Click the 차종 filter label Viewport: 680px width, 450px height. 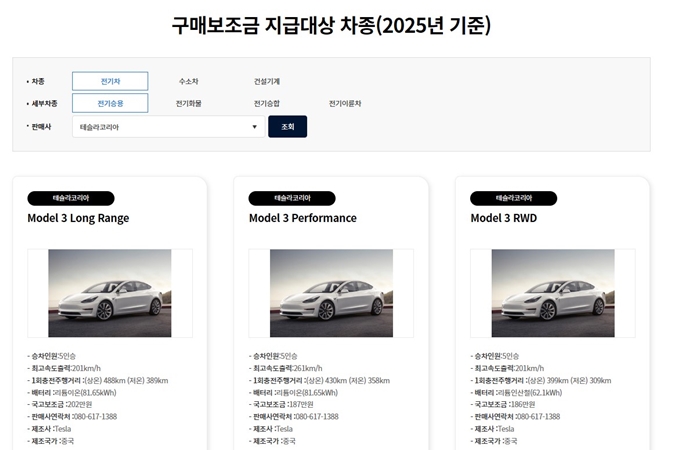[x=38, y=81]
